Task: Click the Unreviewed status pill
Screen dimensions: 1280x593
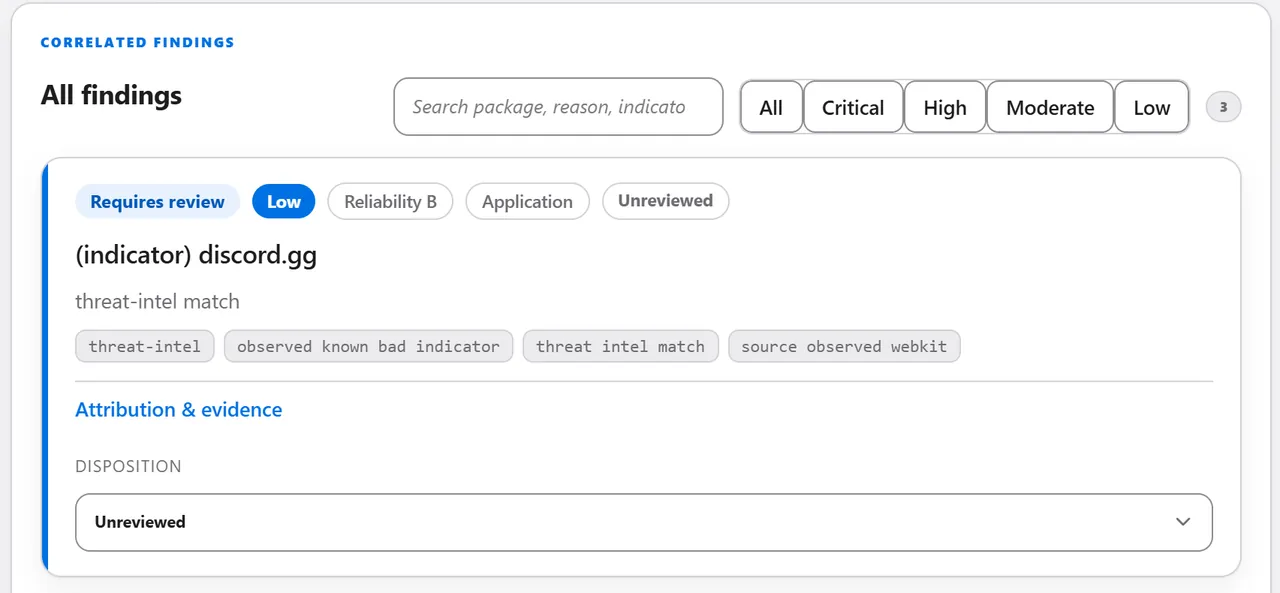Action: [665, 201]
